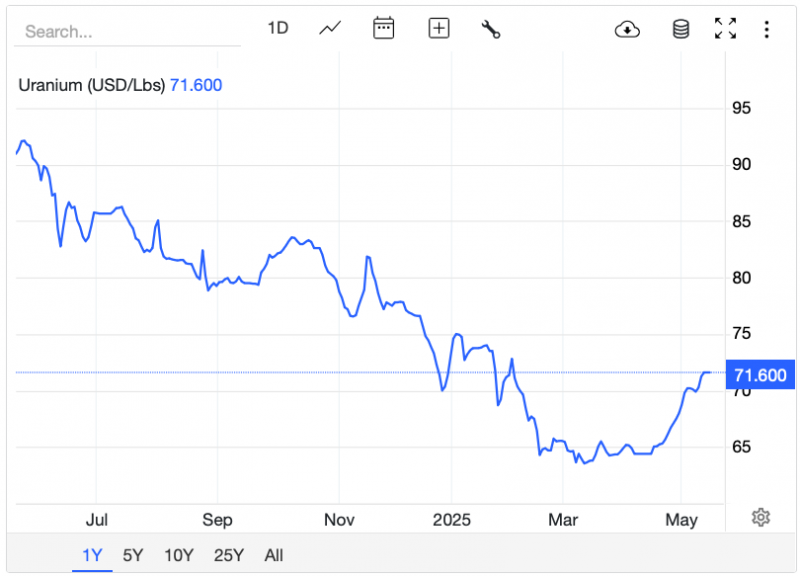Click the Search input field
Viewport: 800px width, 576px height.
125,31
